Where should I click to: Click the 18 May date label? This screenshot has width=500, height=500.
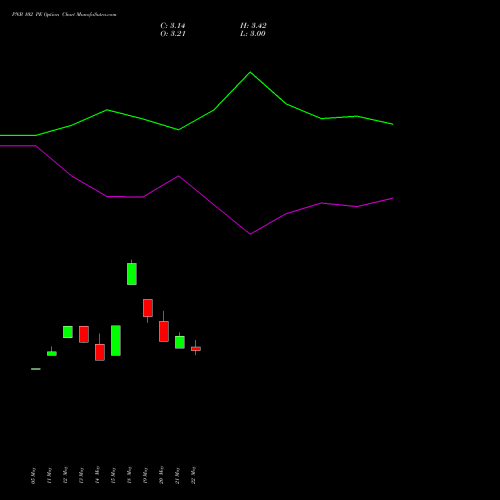click(129, 476)
